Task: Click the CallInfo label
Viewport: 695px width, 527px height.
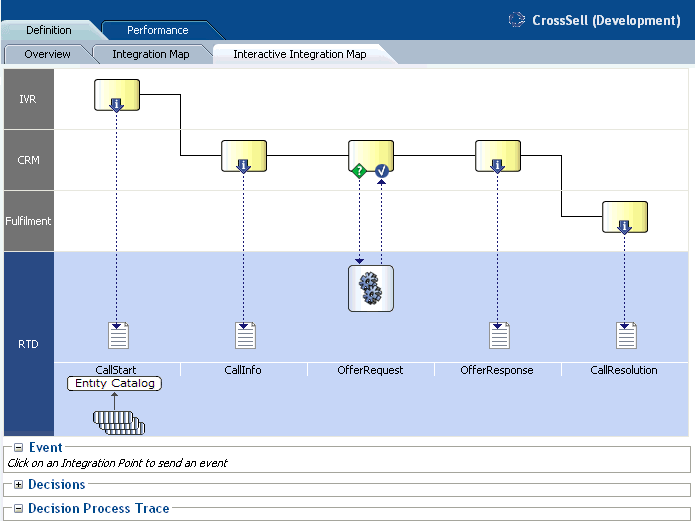Action: (243, 370)
